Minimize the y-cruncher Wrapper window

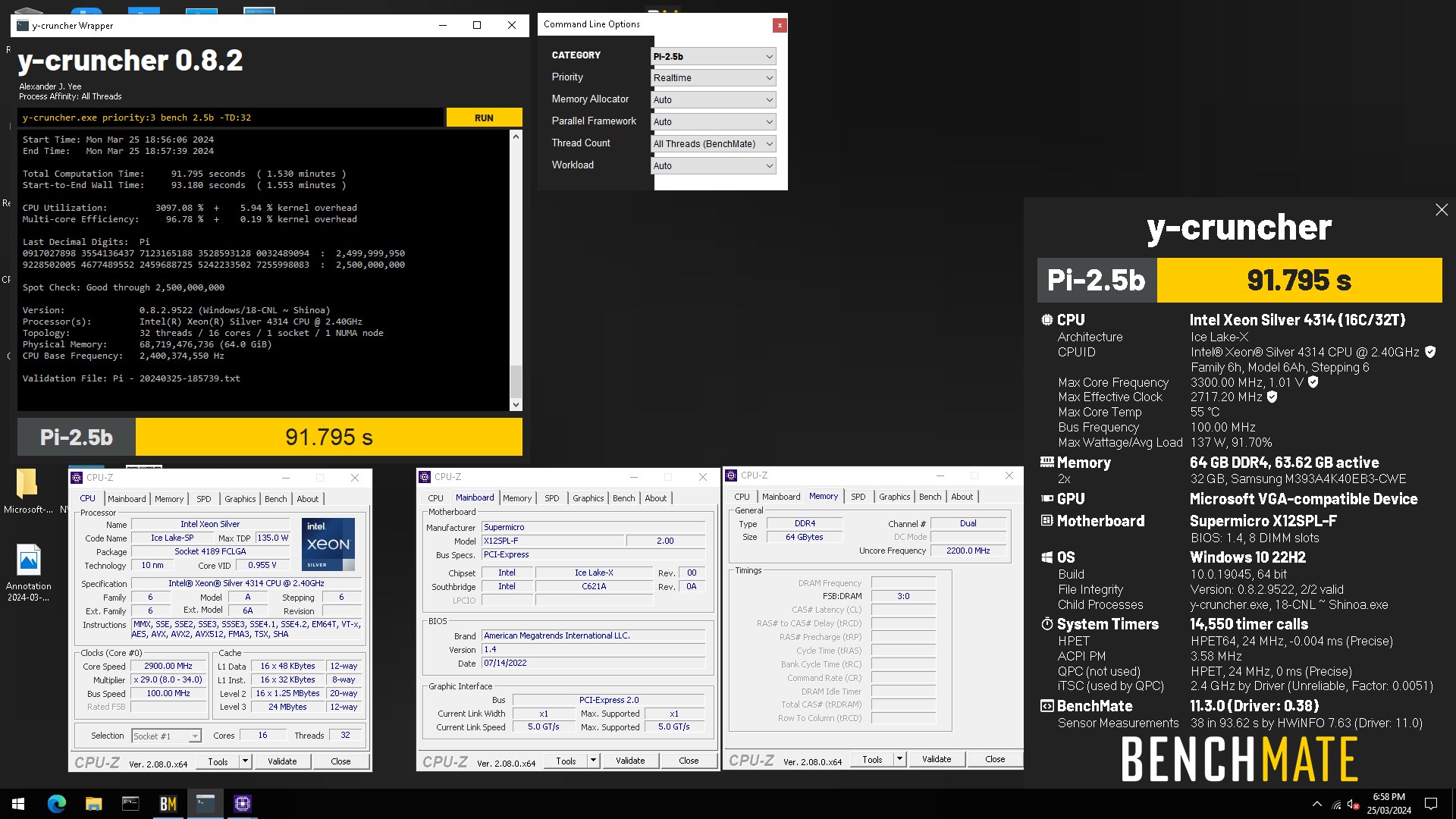(443, 25)
